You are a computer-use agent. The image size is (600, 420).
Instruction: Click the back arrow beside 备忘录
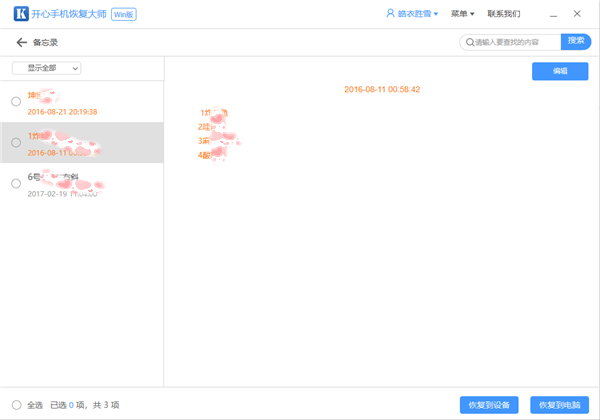coord(21,42)
